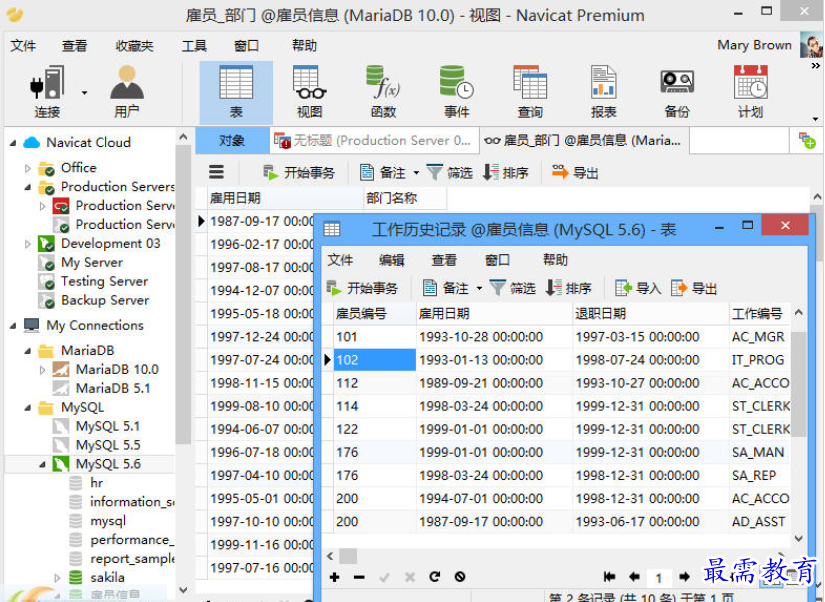This screenshot has height=602, width=825.
Task: Click the new tab icon at right of tab bar
Action: pos(807,141)
